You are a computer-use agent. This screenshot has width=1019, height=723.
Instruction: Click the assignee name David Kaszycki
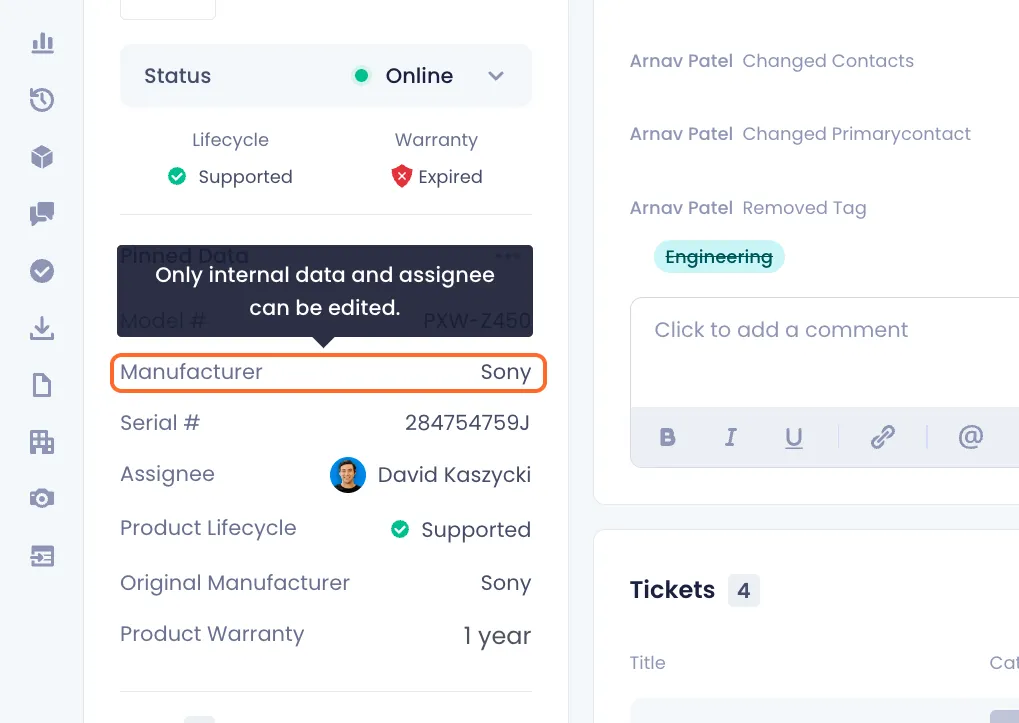[x=454, y=475]
